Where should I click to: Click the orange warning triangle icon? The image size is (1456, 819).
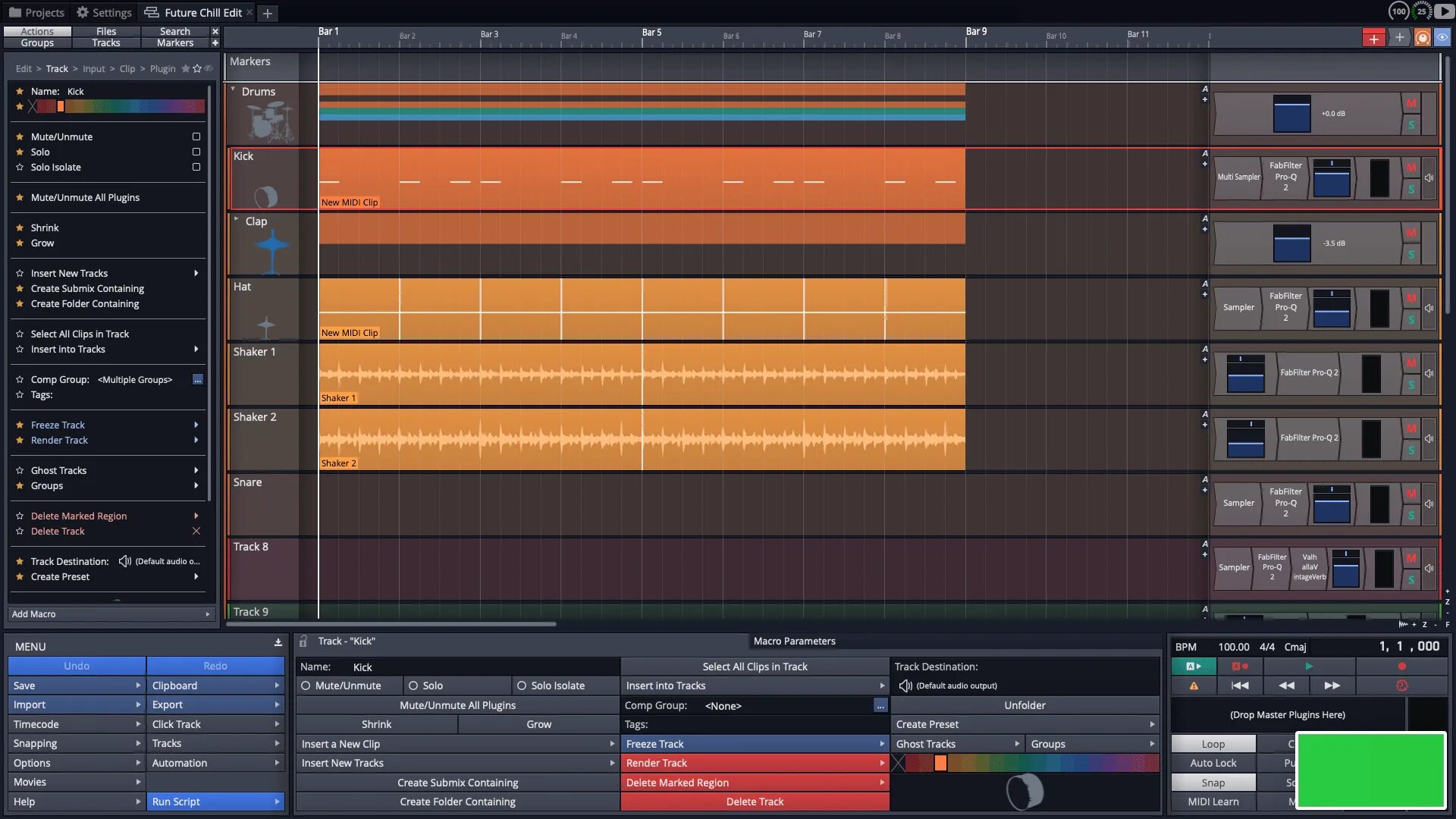click(1194, 686)
